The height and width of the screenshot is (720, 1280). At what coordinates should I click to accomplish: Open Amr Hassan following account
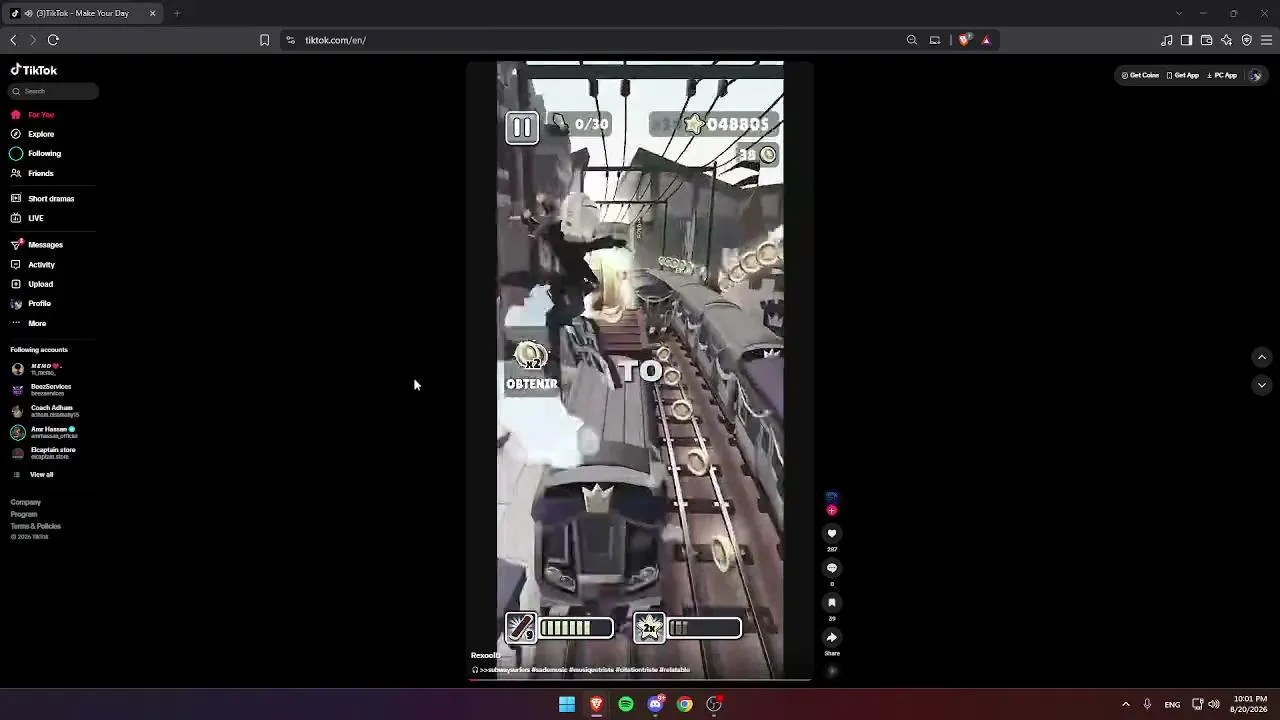tap(45, 432)
